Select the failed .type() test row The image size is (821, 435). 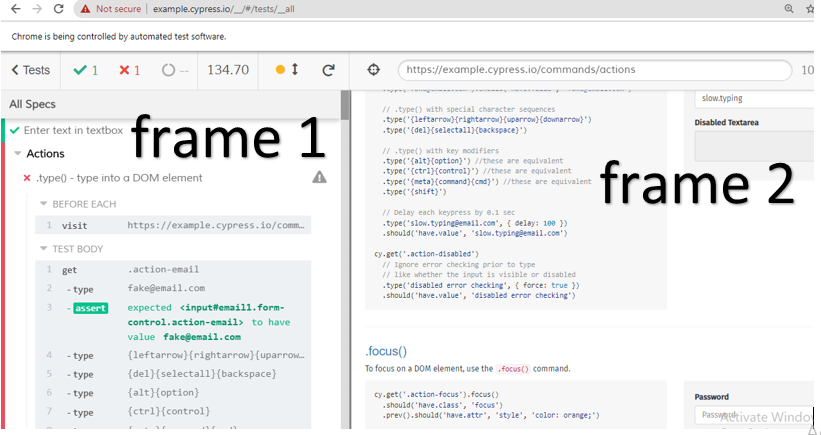click(x=119, y=178)
